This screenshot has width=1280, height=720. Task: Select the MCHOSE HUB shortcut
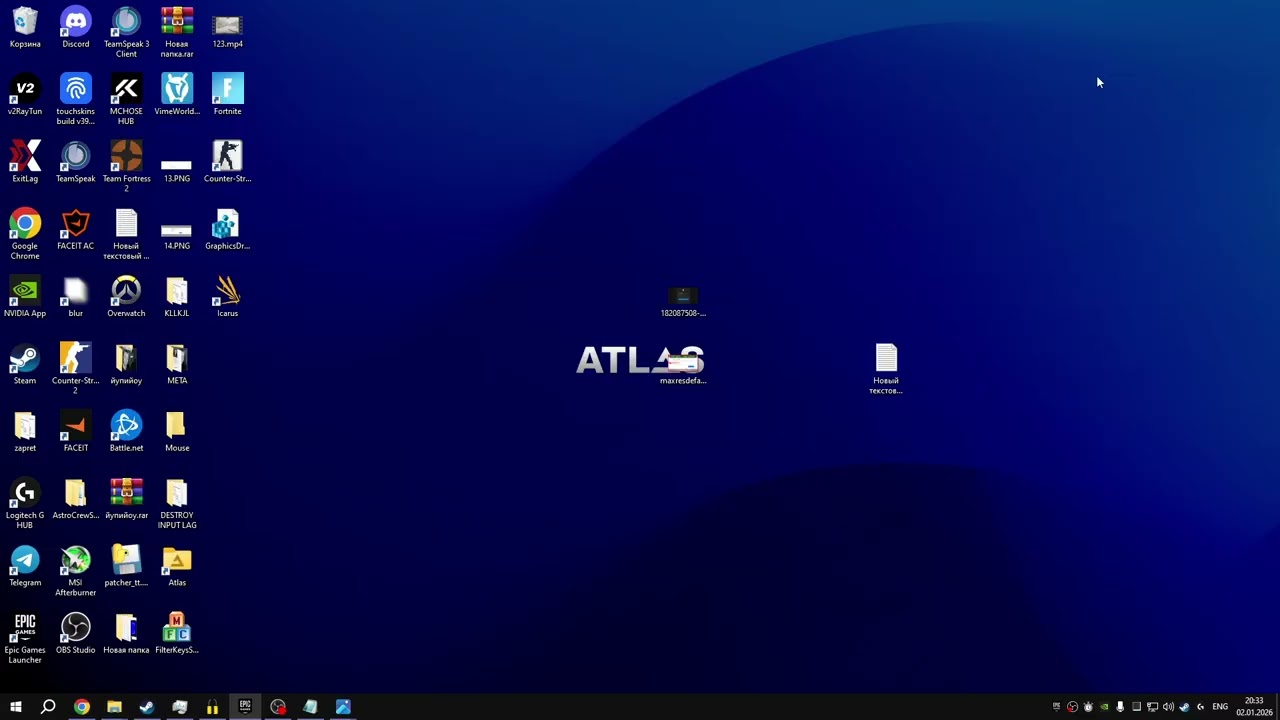point(126,100)
